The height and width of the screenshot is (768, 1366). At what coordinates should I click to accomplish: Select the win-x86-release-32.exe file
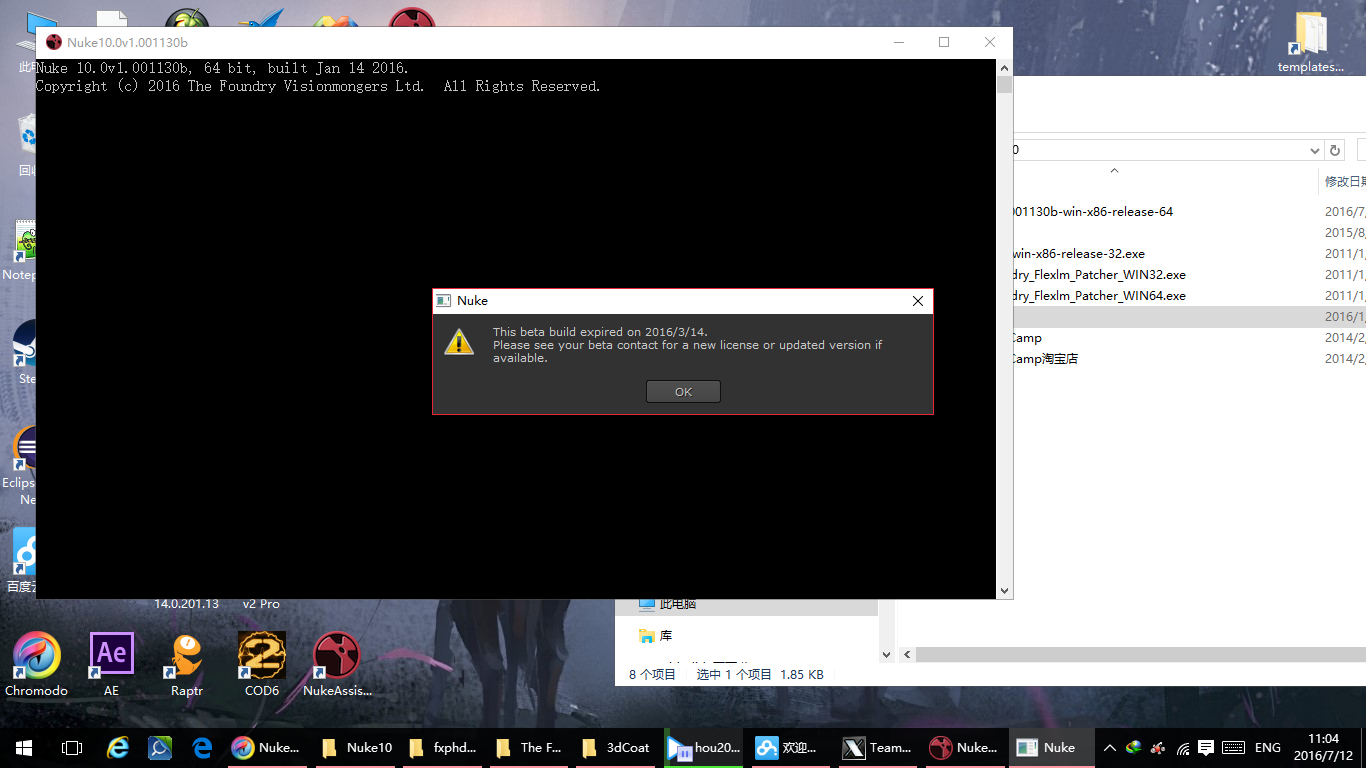point(1079,254)
